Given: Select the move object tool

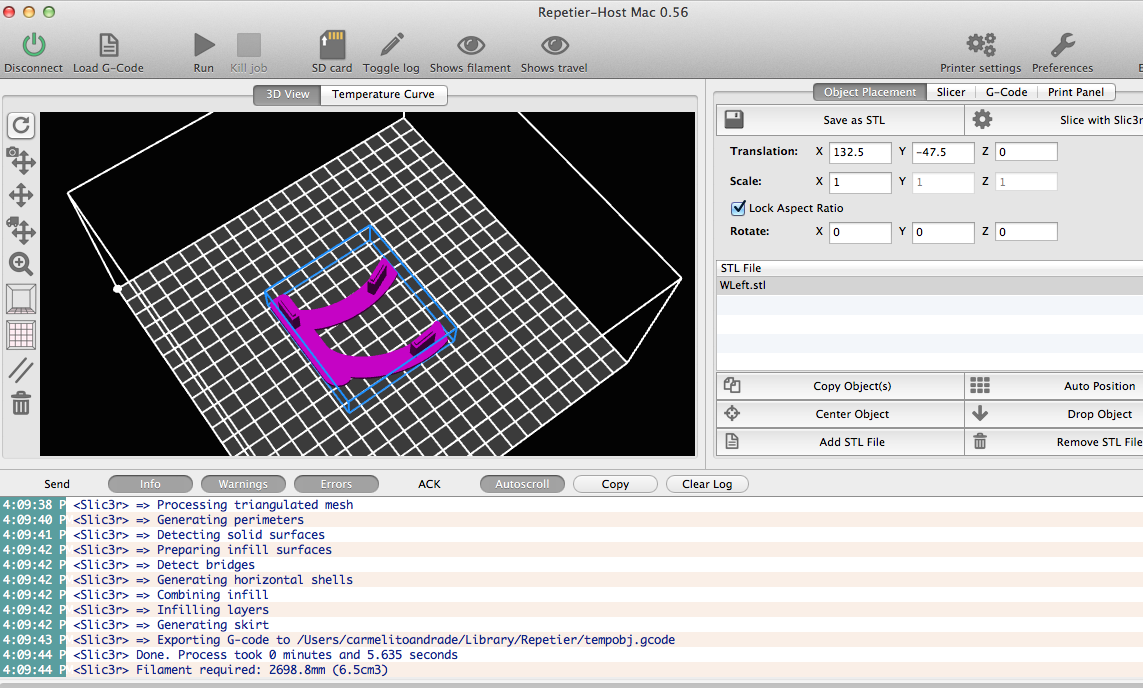Looking at the screenshot, I should tap(21, 230).
